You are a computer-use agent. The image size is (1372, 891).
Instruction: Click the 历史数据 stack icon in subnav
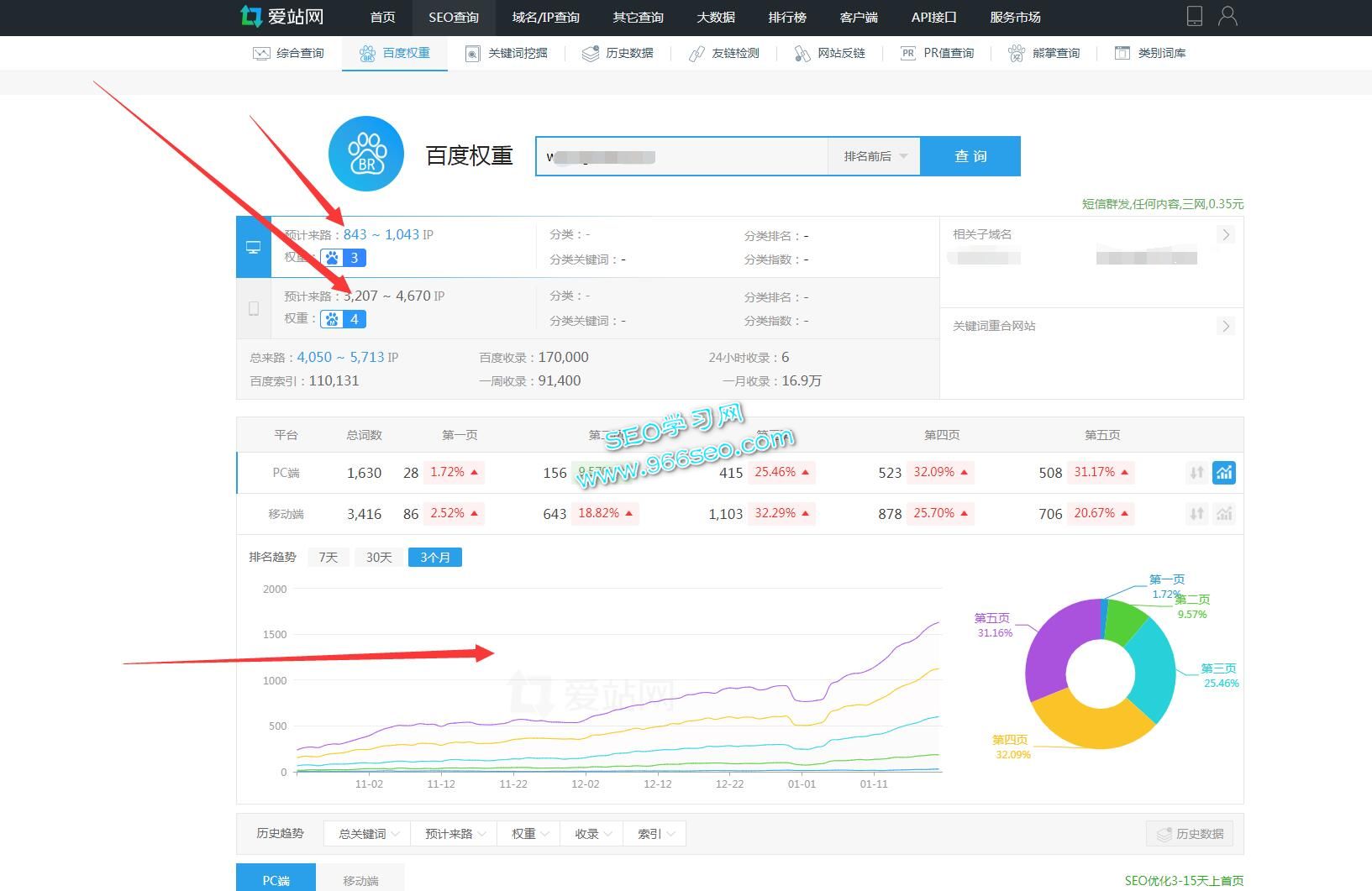click(591, 53)
